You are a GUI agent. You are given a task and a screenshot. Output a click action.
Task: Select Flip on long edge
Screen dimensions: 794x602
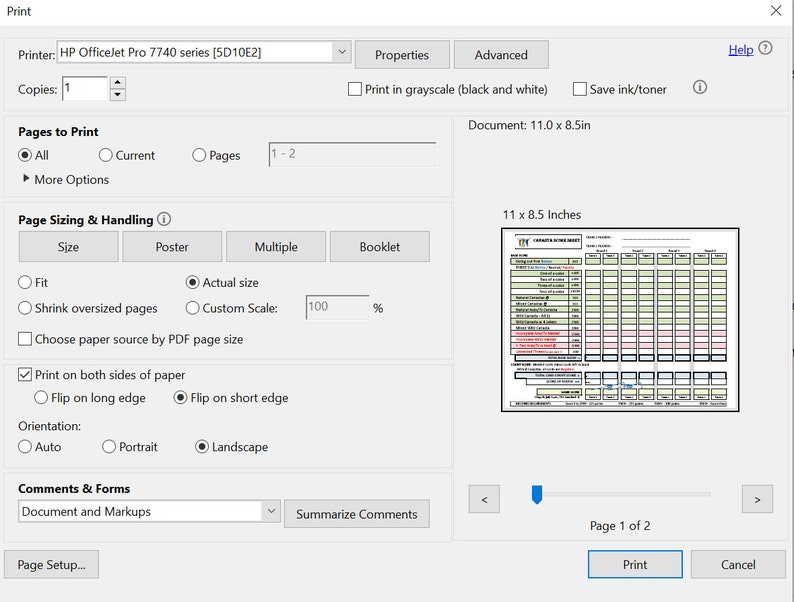[x=41, y=397]
